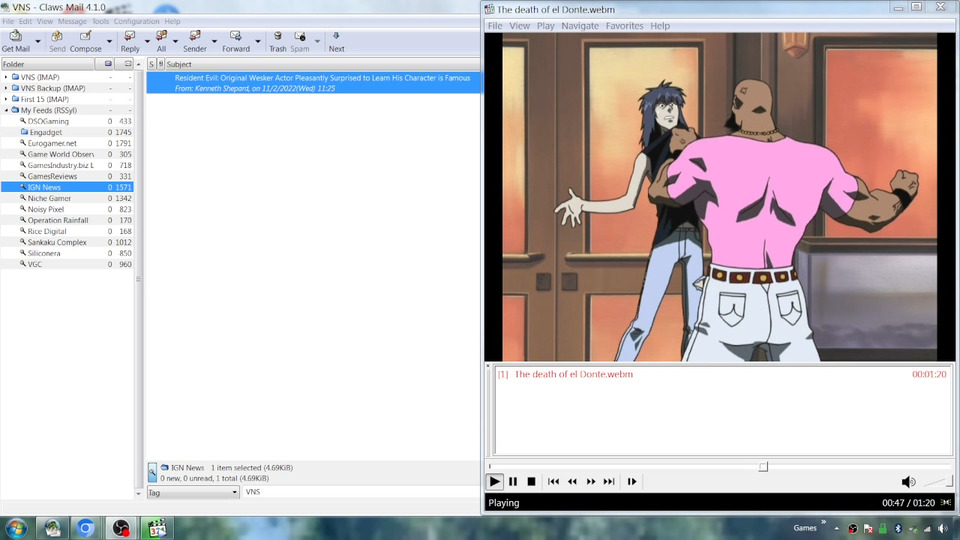The image size is (960, 540).
Task: Expand the VNS Backup (IMAP) account
Action: click(x=7, y=88)
